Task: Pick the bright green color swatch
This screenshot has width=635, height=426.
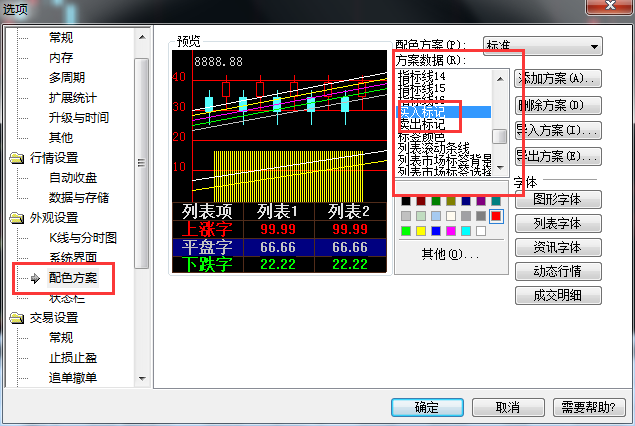Action: point(406,231)
